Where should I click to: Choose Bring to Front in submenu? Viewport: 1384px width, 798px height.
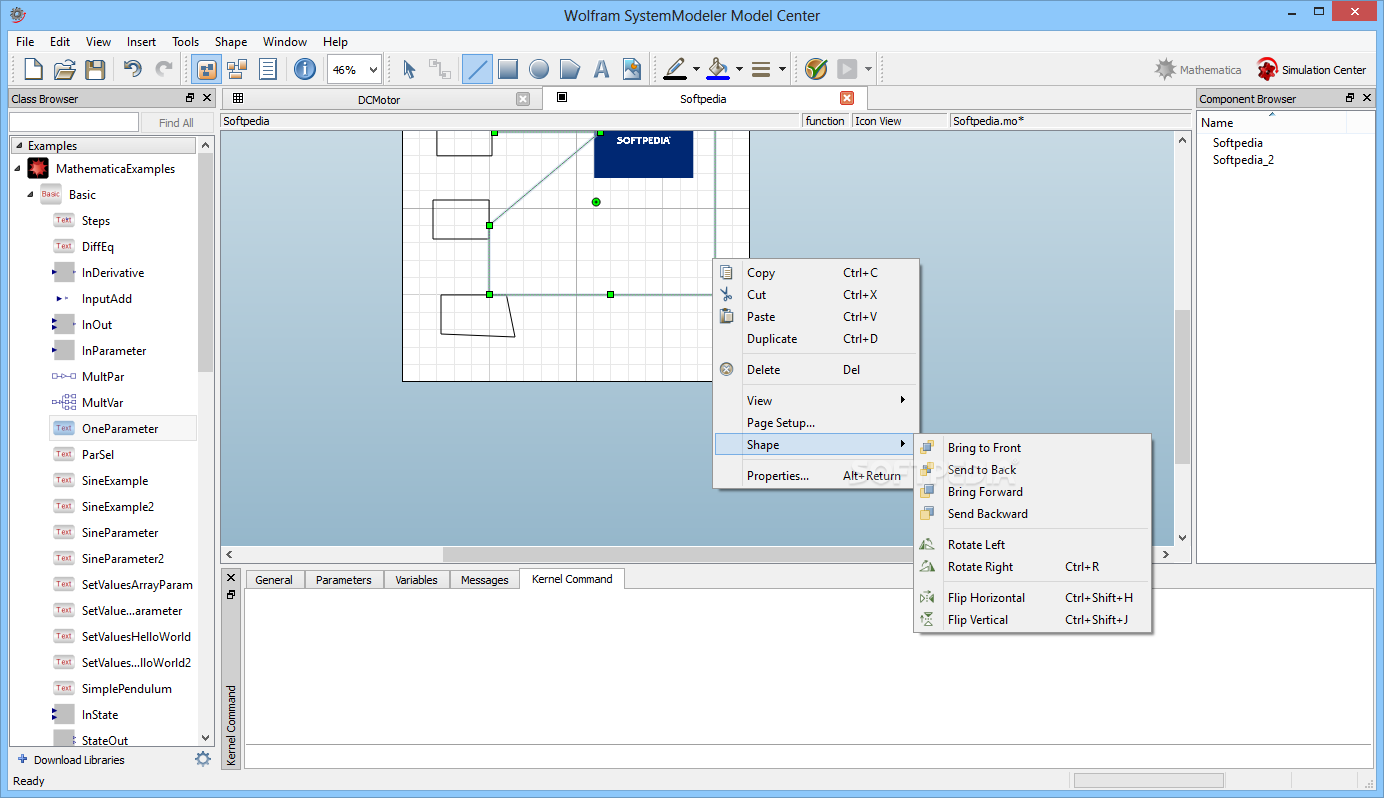point(1033,447)
